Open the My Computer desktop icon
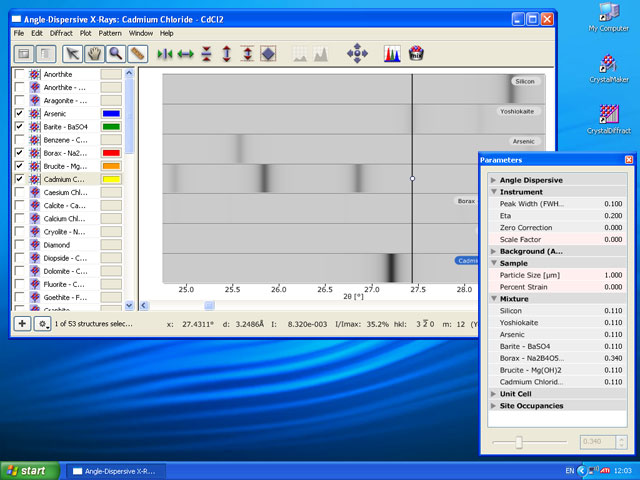The height and width of the screenshot is (480, 640). (x=609, y=18)
